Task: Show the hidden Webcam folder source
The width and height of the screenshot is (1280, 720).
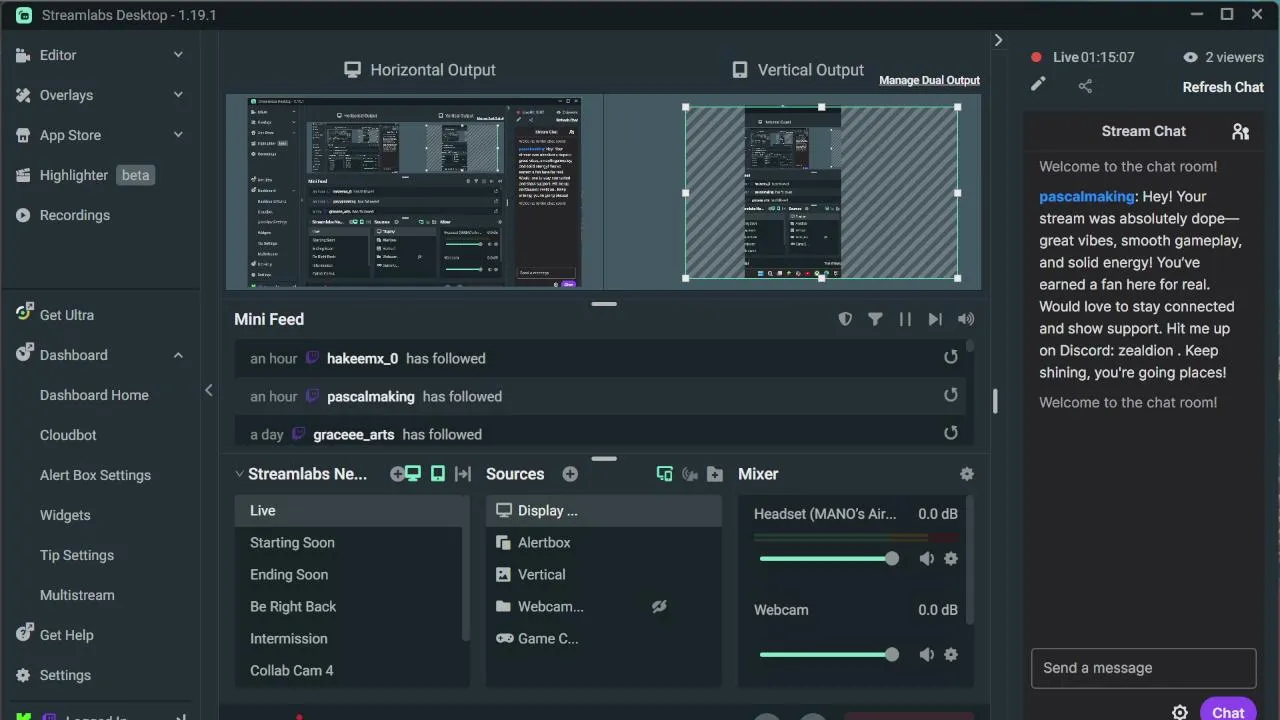Action: 659,606
